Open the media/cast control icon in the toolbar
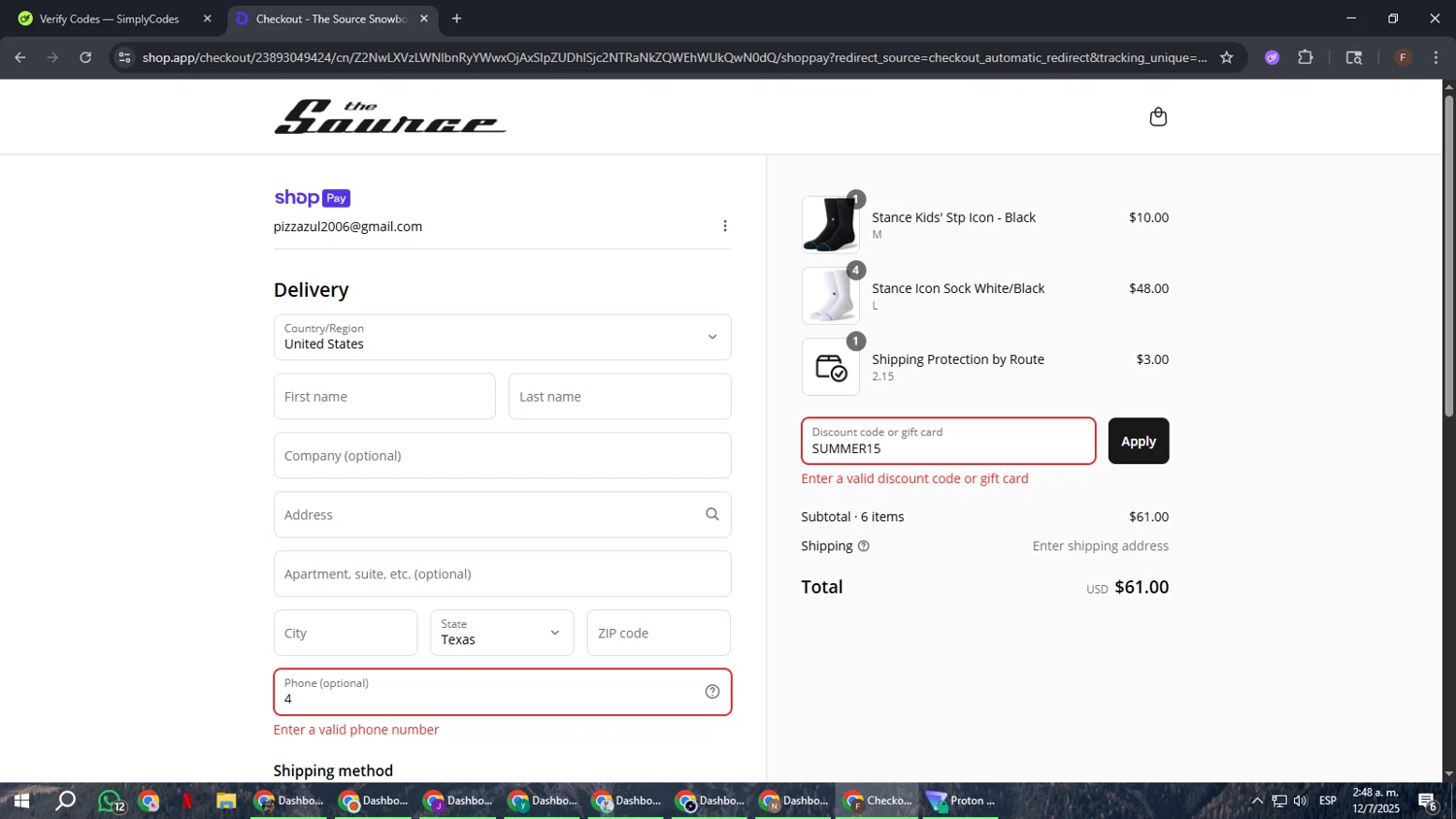The height and width of the screenshot is (819, 1456). pos(1354,57)
